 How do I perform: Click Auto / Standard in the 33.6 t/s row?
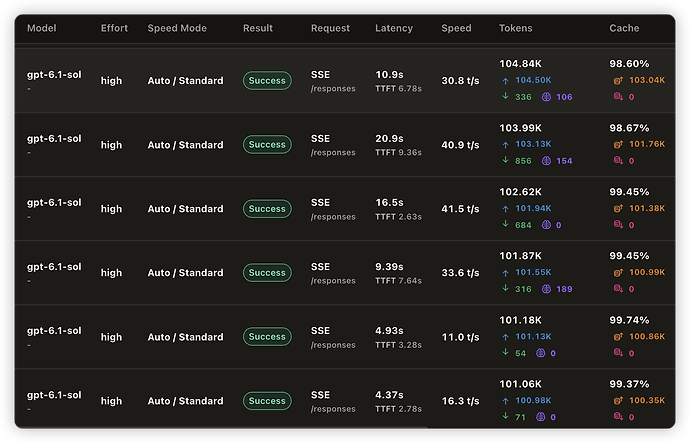(185, 273)
